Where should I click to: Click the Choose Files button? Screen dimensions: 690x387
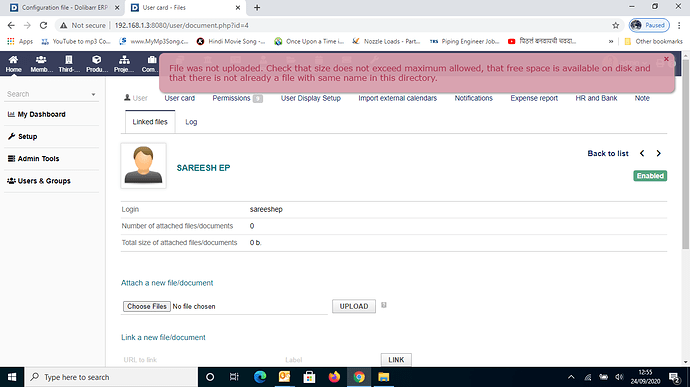pyautogui.click(x=147, y=306)
